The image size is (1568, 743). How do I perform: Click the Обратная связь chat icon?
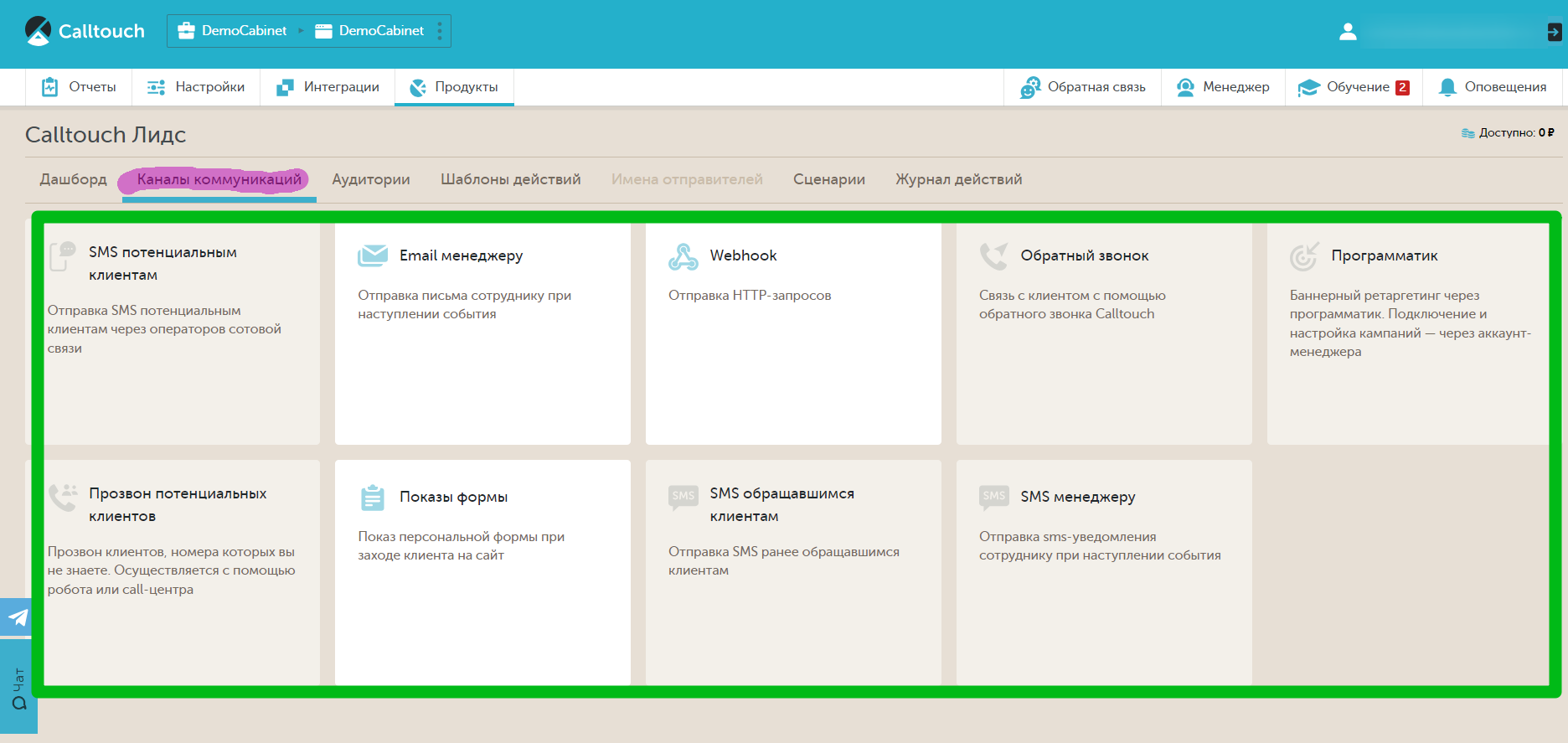click(x=1030, y=87)
